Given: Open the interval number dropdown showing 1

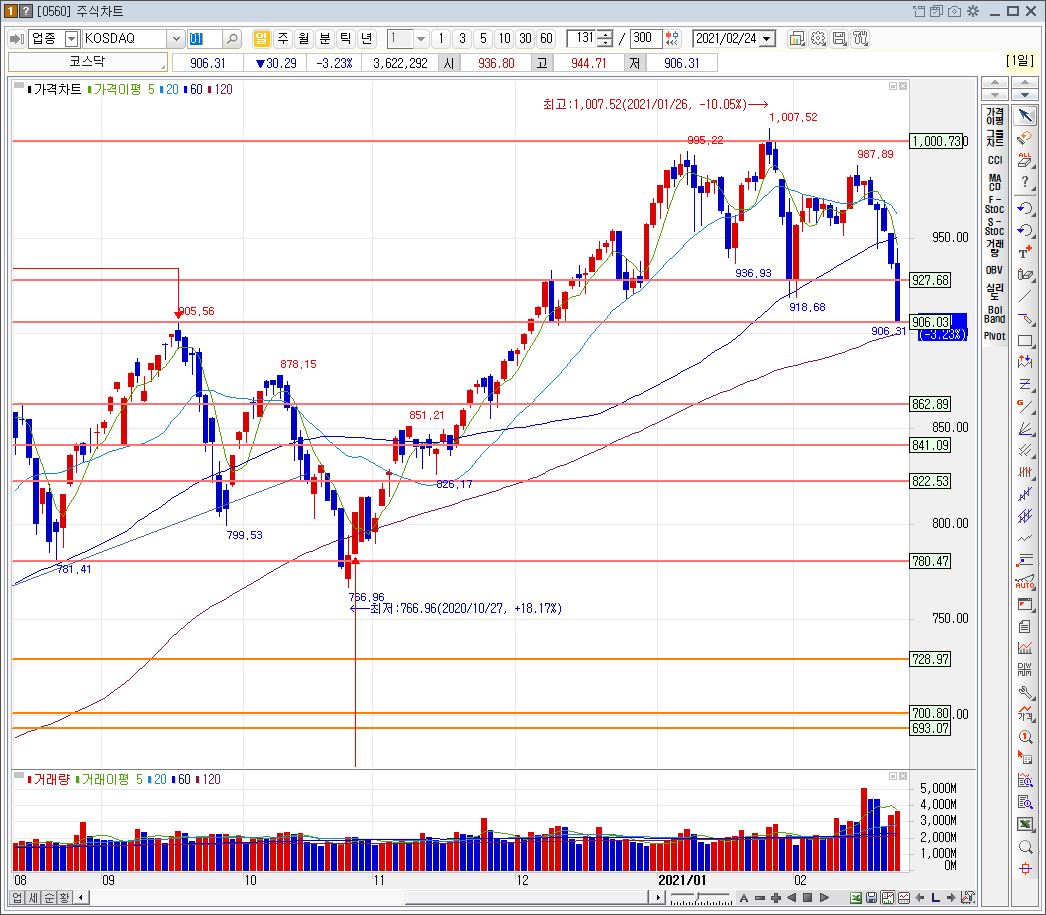Looking at the screenshot, I should coord(420,39).
